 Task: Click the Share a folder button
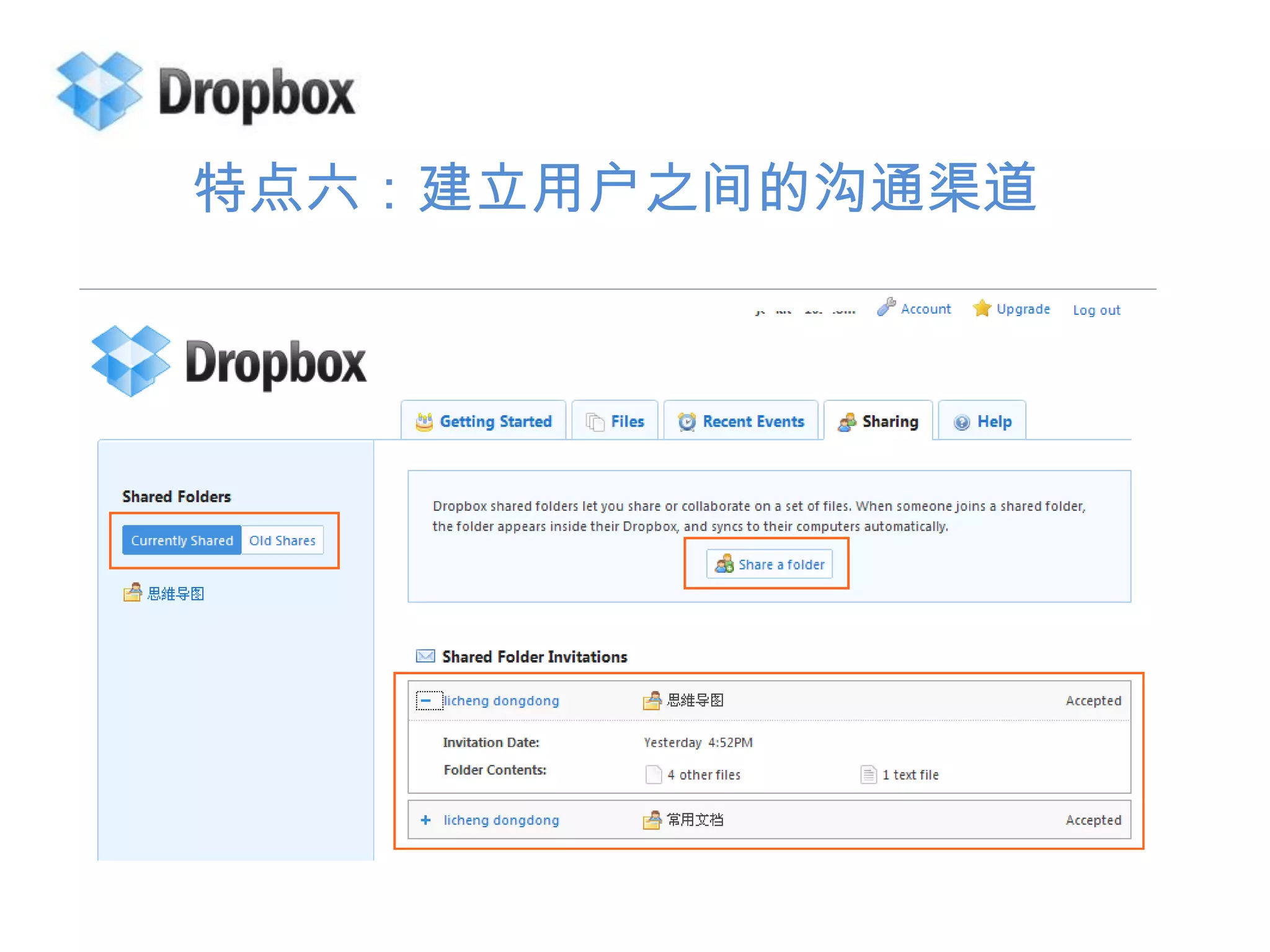[x=770, y=565]
